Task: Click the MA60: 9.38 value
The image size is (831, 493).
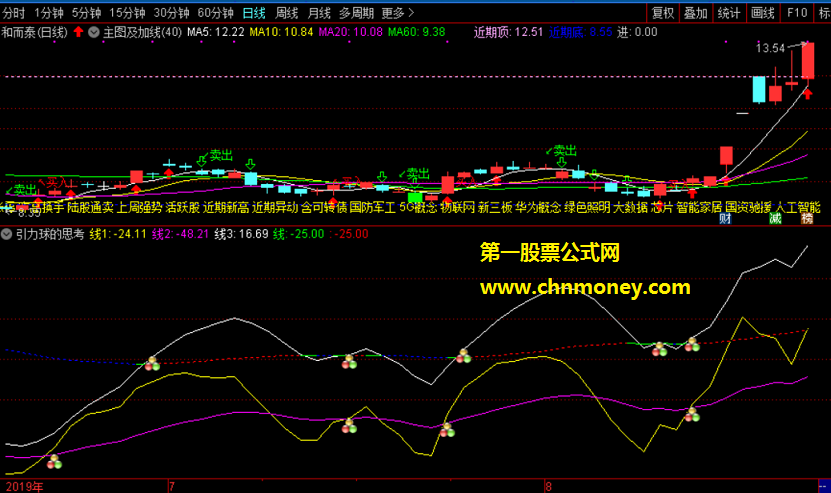Action: click(x=417, y=32)
